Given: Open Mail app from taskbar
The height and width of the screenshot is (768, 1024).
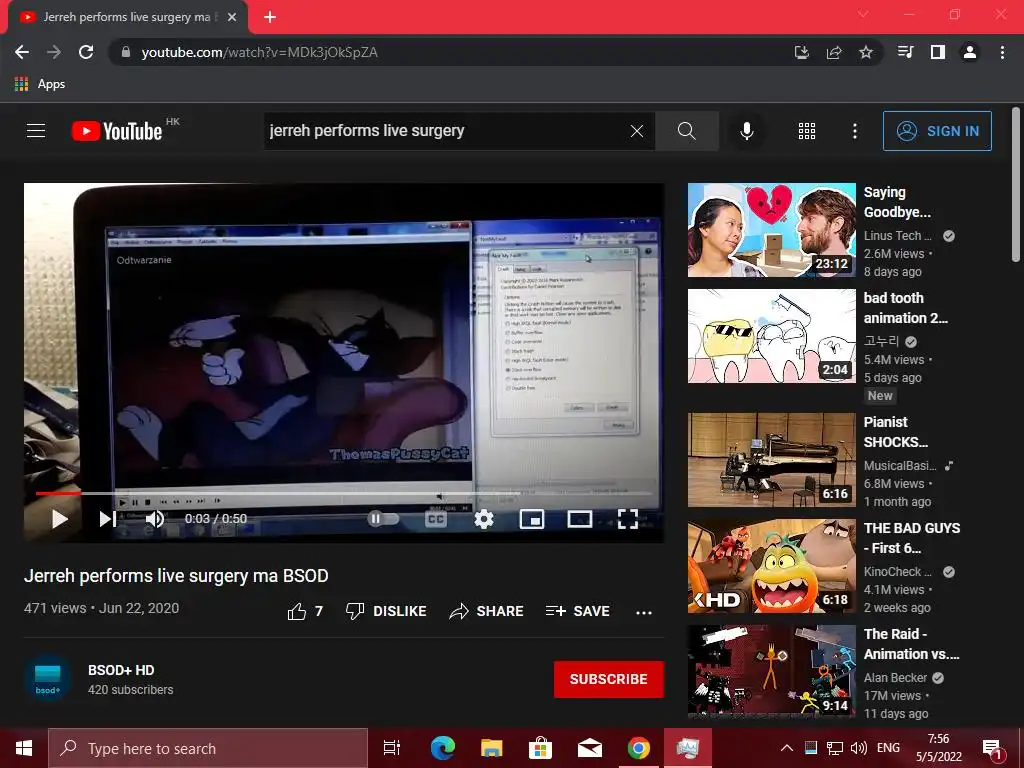Looking at the screenshot, I should click(x=590, y=748).
